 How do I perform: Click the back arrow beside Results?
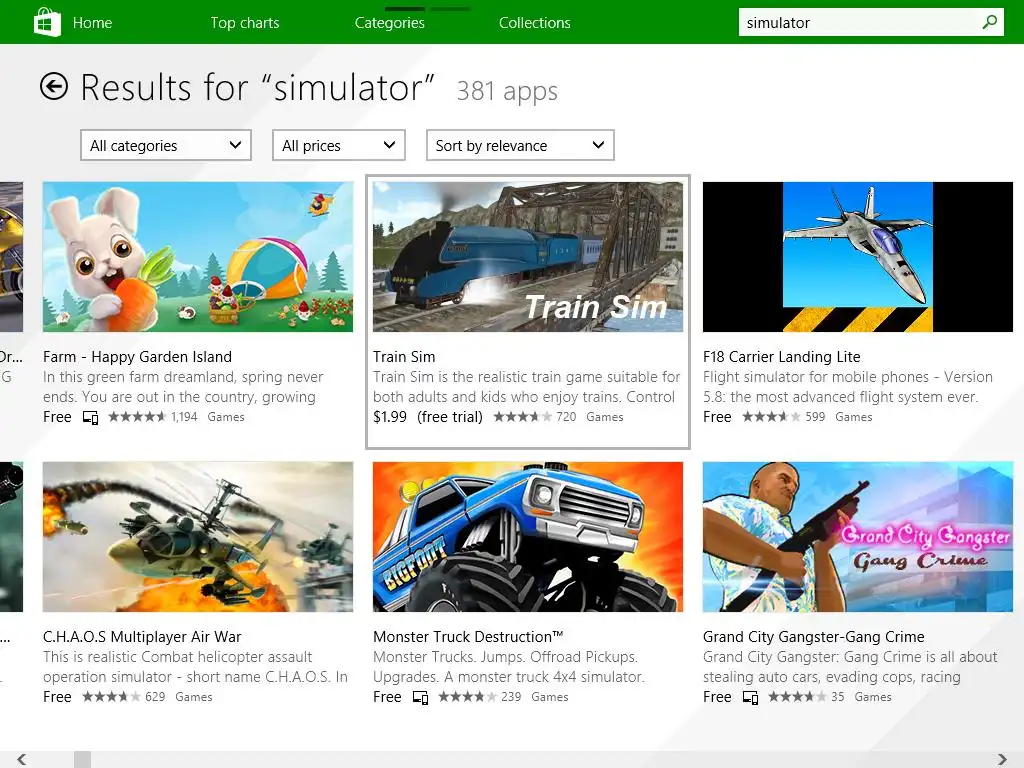click(54, 86)
